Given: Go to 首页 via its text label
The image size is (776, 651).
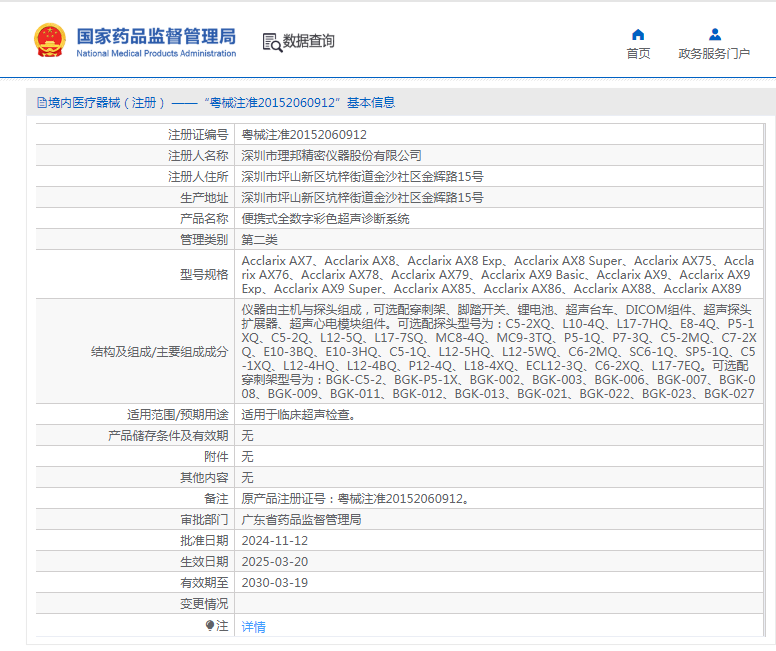Looking at the screenshot, I should tap(638, 54).
